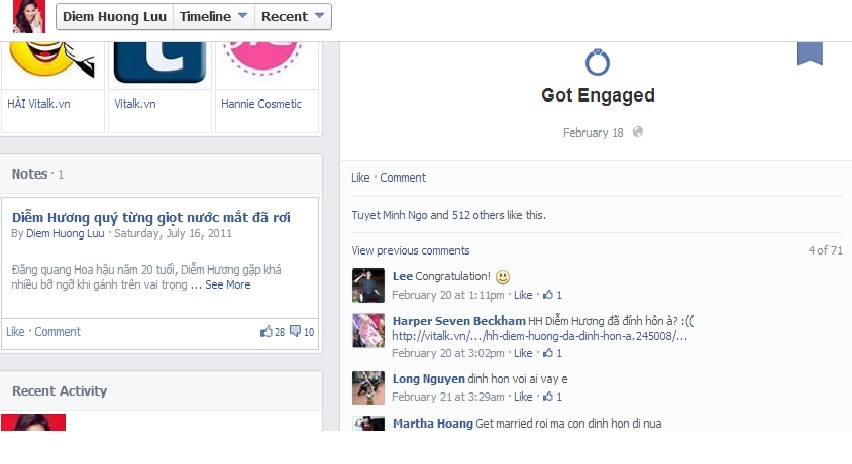Open the note titled Diễm Hương quý từng giọt
The width and height of the screenshot is (852, 464).
(x=151, y=217)
